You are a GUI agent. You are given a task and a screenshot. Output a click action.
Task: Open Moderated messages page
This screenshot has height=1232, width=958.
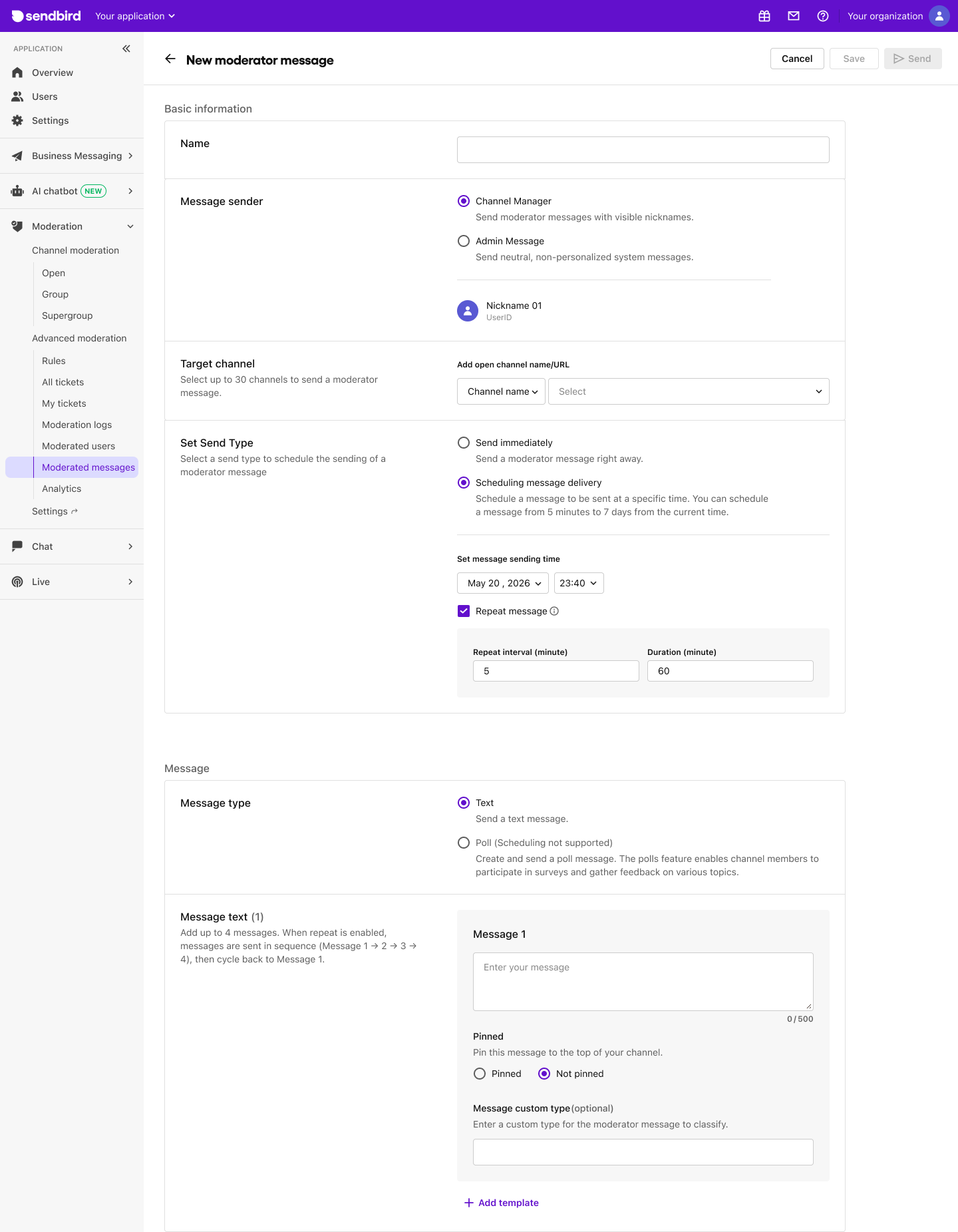point(72,467)
